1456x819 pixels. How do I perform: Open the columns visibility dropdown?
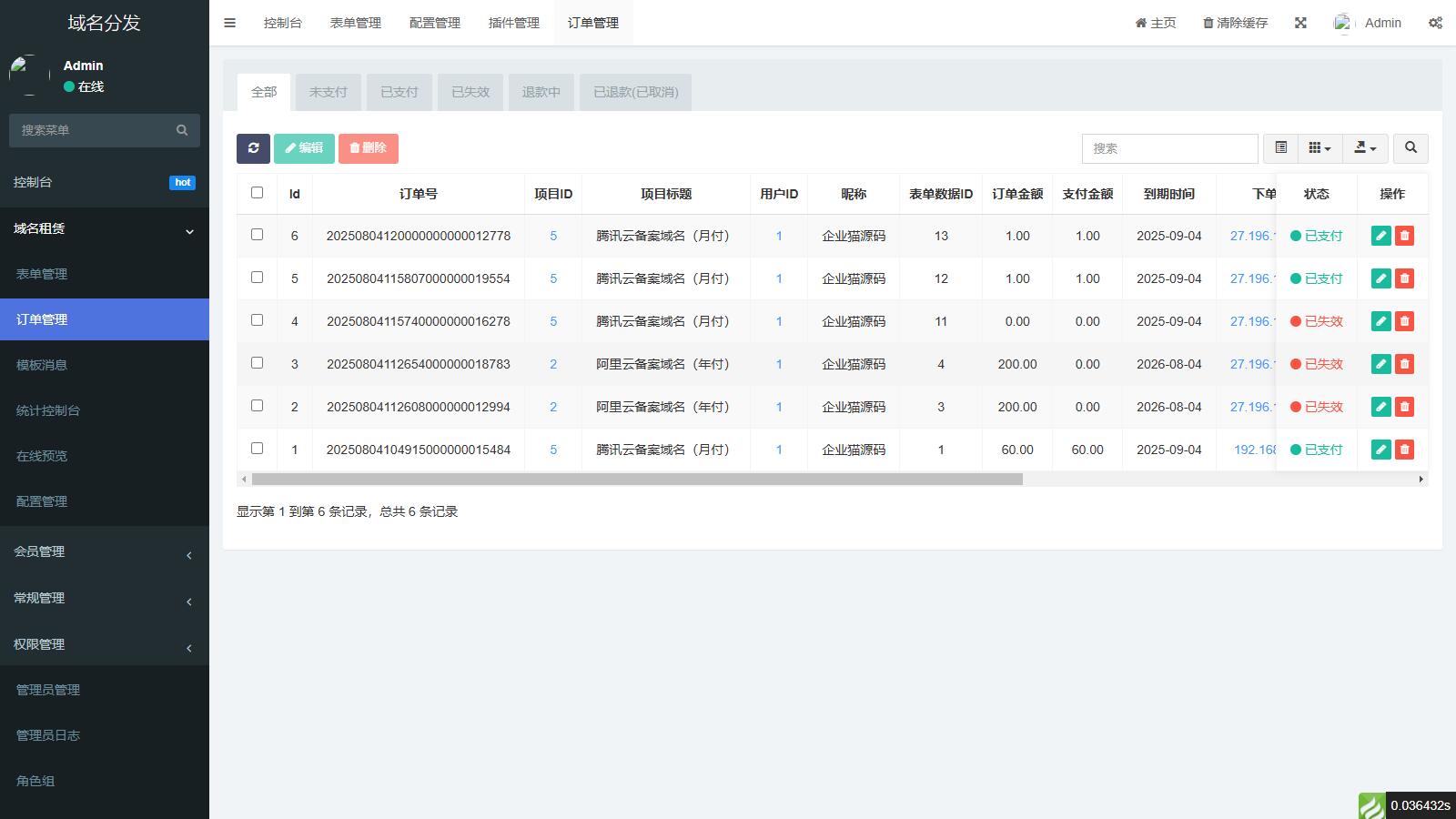(1319, 147)
